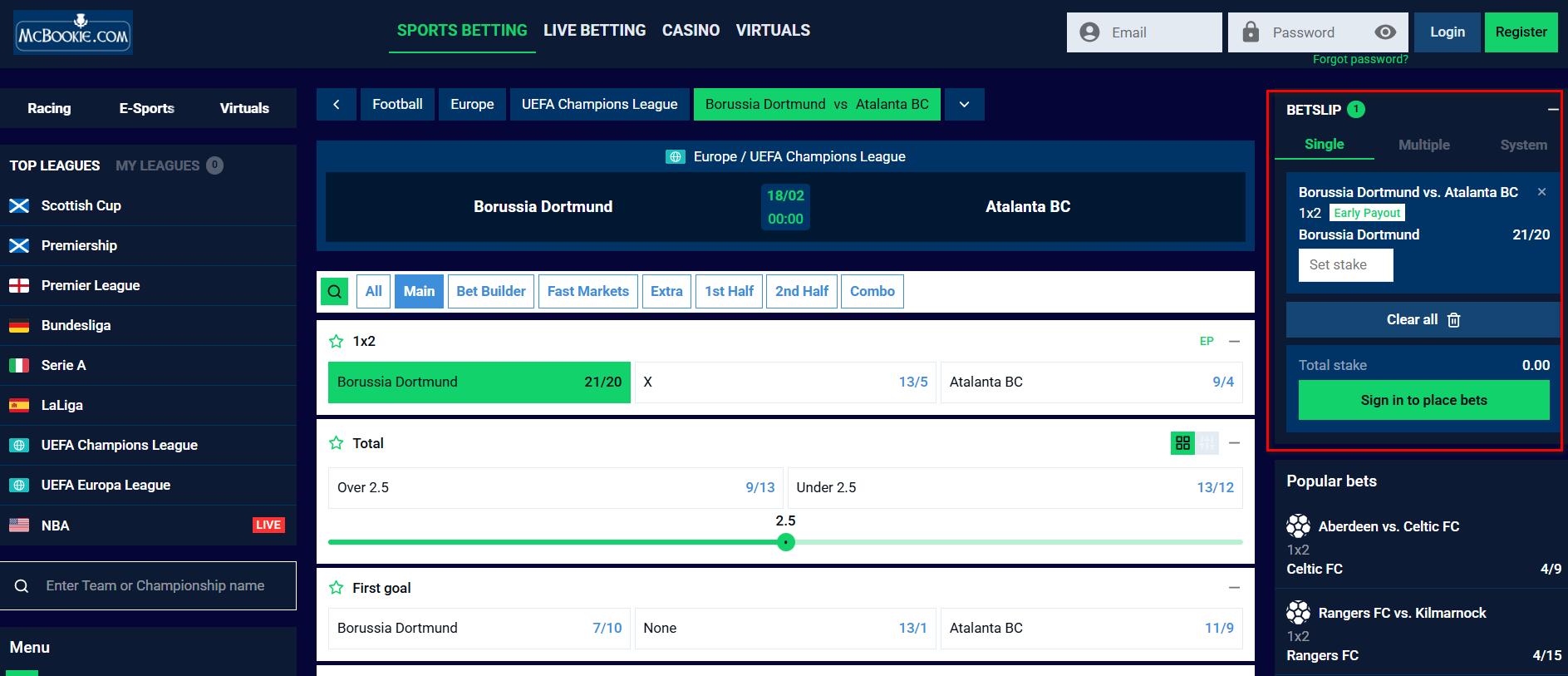This screenshot has height=676, width=1568.
Task: Switch betslip to System tab
Action: point(1523,145)
